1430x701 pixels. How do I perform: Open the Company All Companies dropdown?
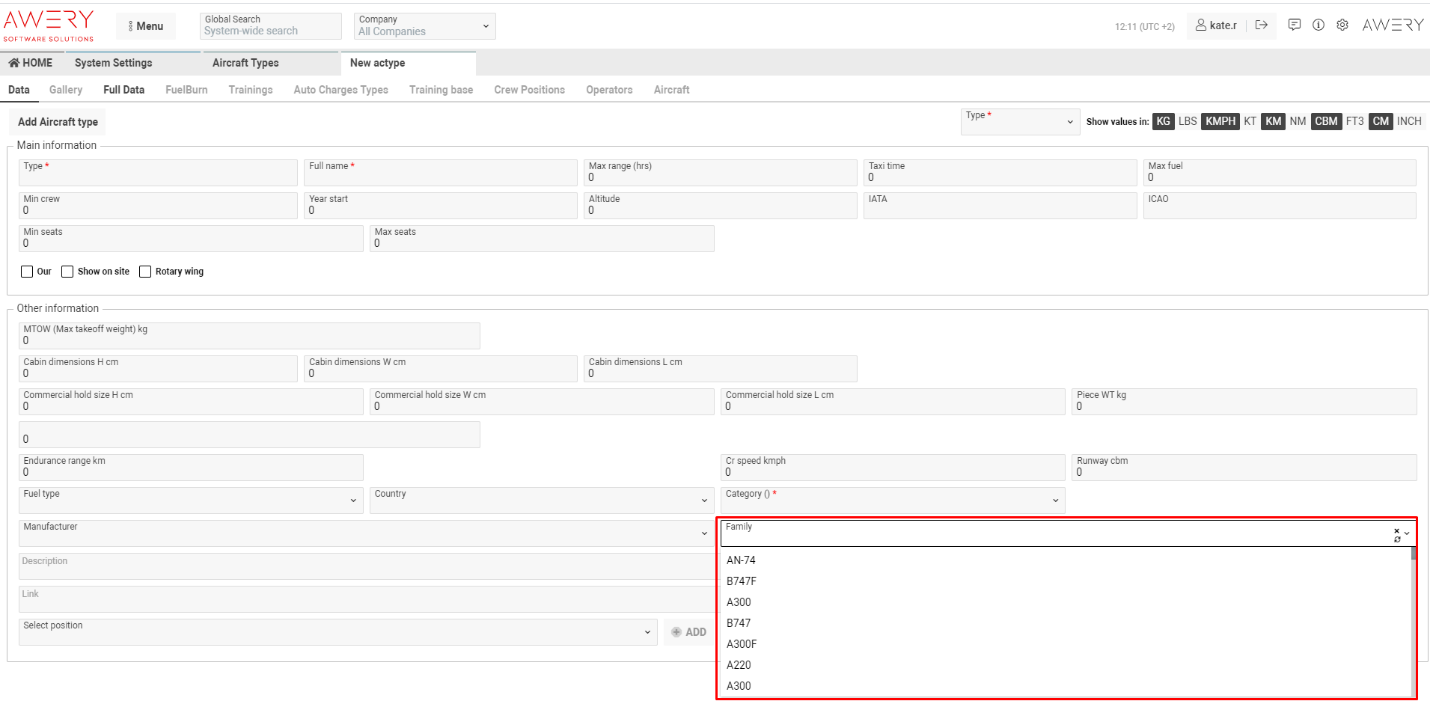(x=423, y=27)
